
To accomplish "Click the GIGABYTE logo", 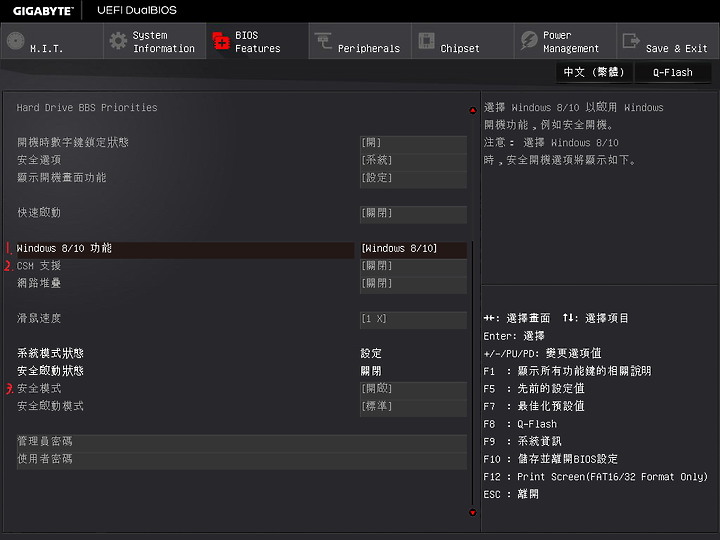I will (43, 11).
